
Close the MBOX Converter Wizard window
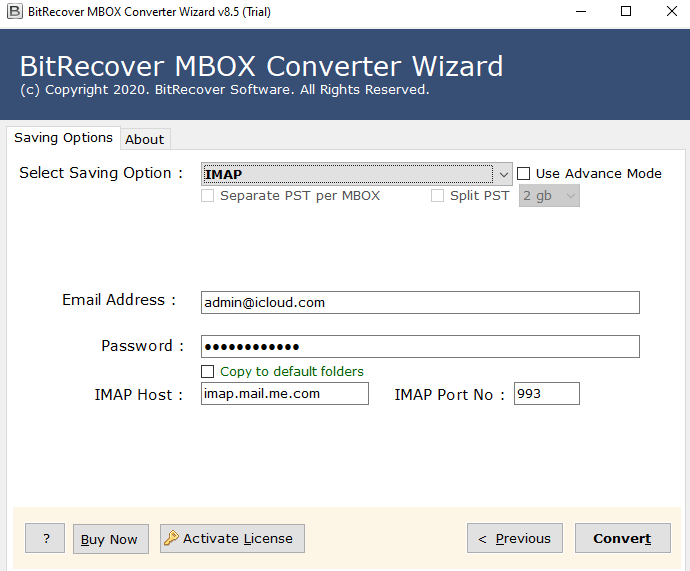pos(672,11)
